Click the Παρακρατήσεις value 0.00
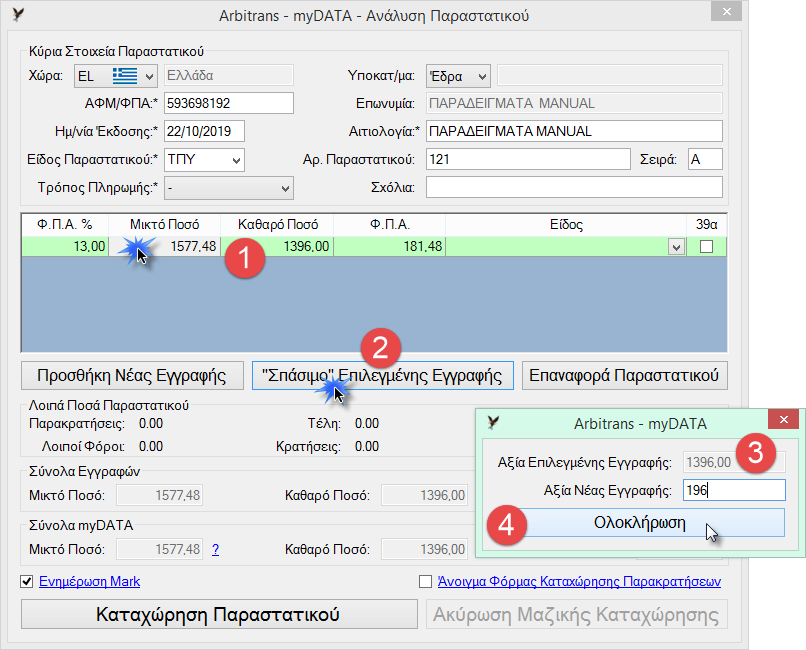The image size is (806, 650). [151, 424]
